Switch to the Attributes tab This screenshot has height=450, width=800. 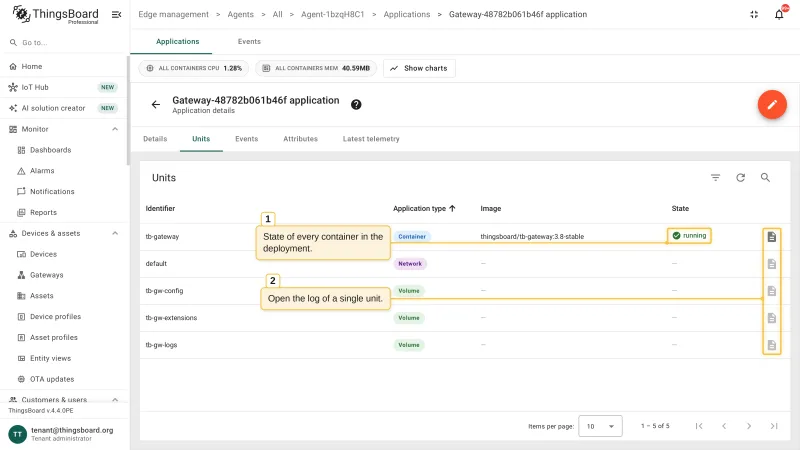pos(301,139)
